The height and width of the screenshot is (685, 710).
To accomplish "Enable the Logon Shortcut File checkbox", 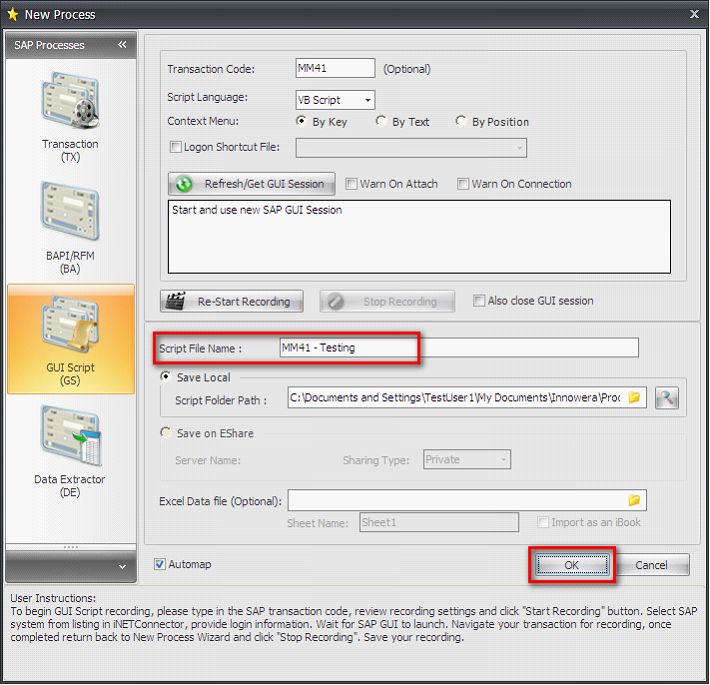I will point(176,148).
